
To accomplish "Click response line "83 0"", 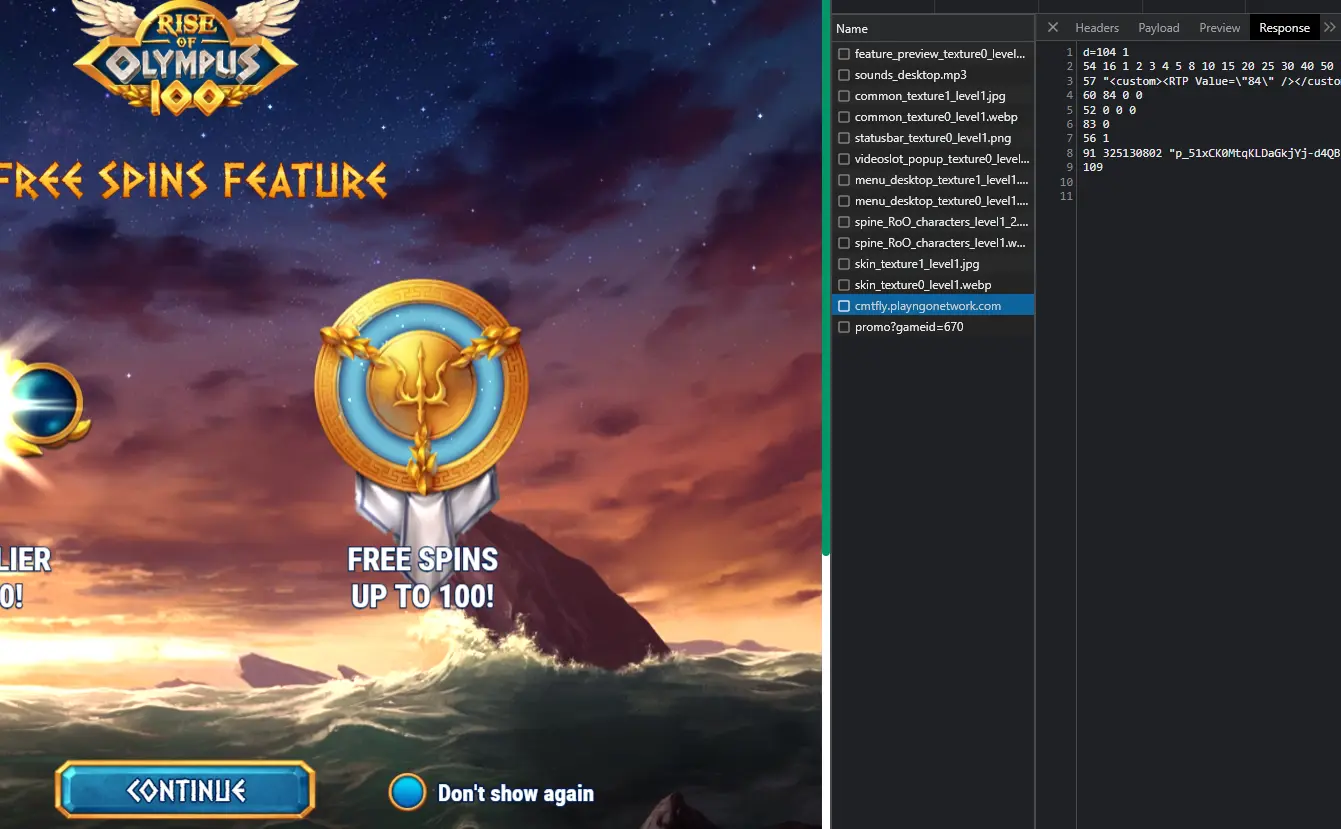I will click(1096, 124).
